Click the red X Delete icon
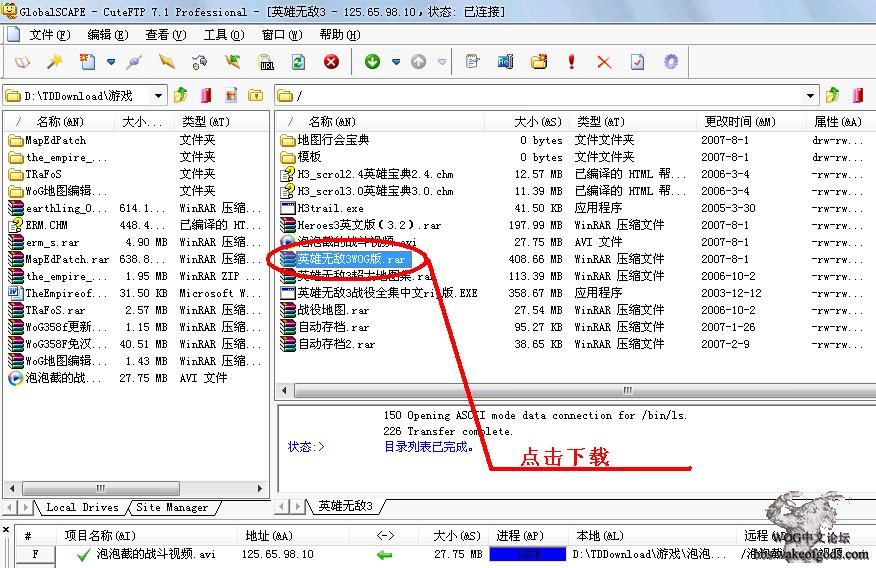This screenshot has height=568, width=876. coord(604,62)
